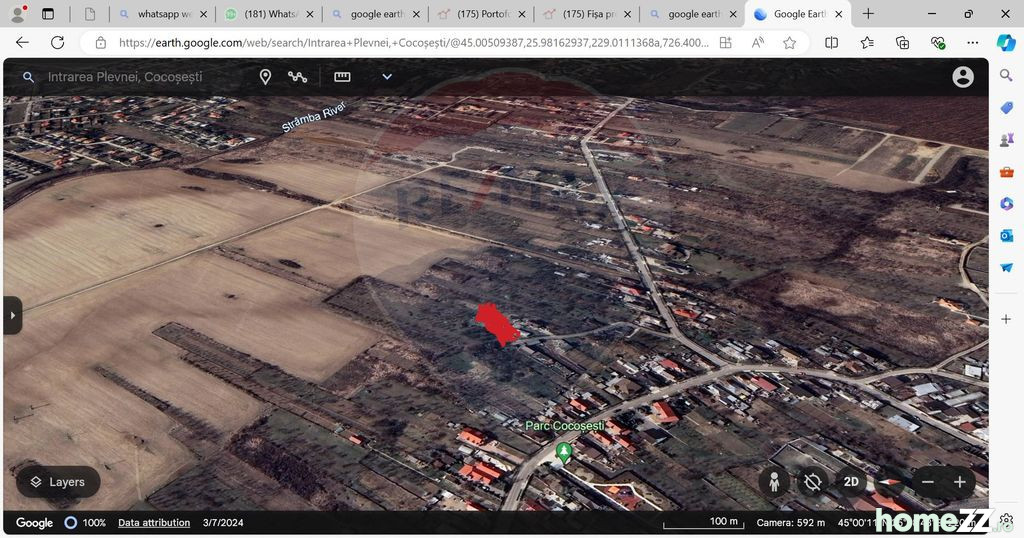Click the Google logo in status bar
This screenshot has width=1024, height=538.
[35, 523]
